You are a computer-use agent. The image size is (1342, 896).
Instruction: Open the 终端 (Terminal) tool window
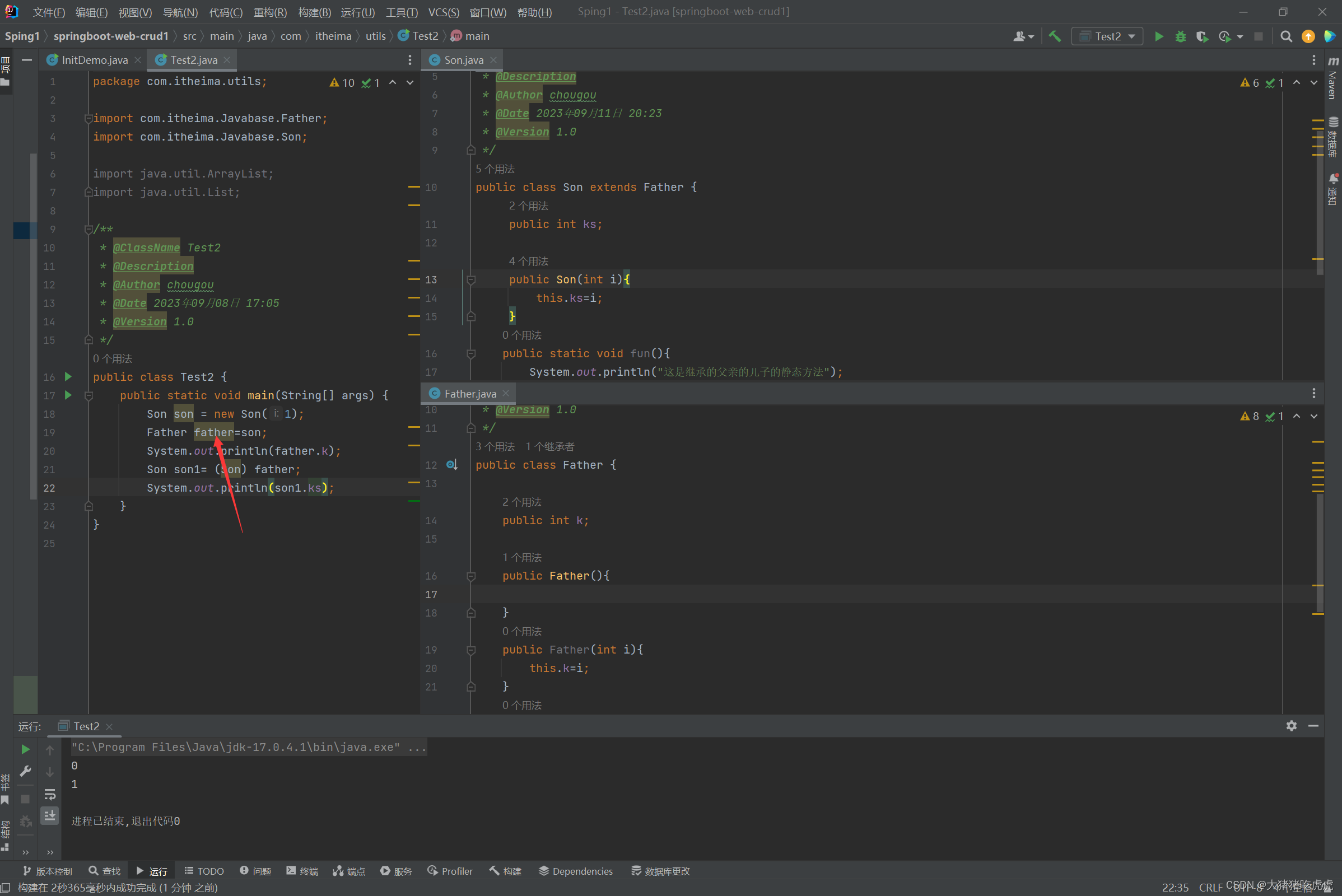[x=302, y=870]
